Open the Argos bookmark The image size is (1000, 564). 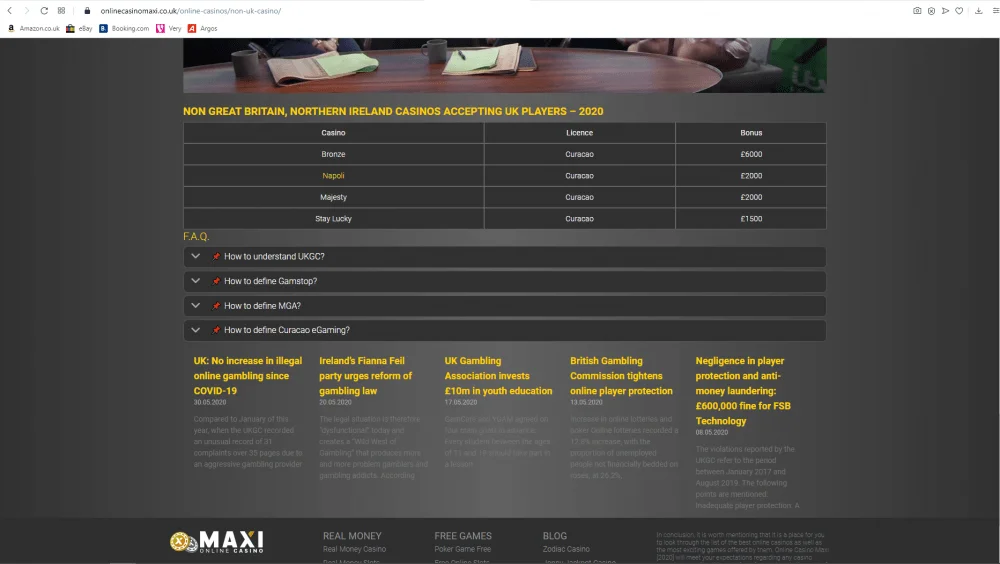(x=202, y=29)
